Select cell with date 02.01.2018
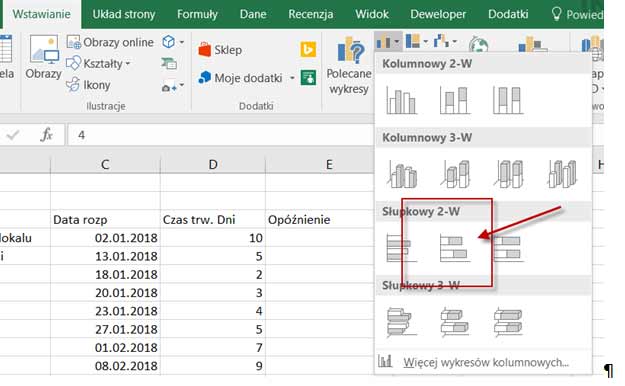This screenshot has height=386, width=625. tap(105, 238)
